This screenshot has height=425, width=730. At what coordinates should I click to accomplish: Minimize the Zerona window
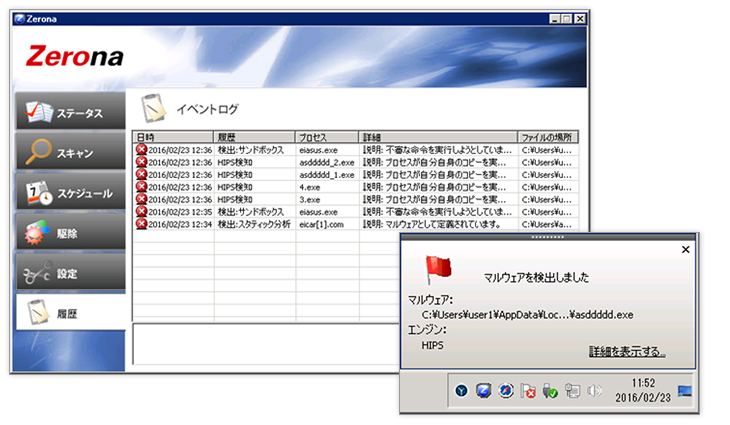pos(554,19)
